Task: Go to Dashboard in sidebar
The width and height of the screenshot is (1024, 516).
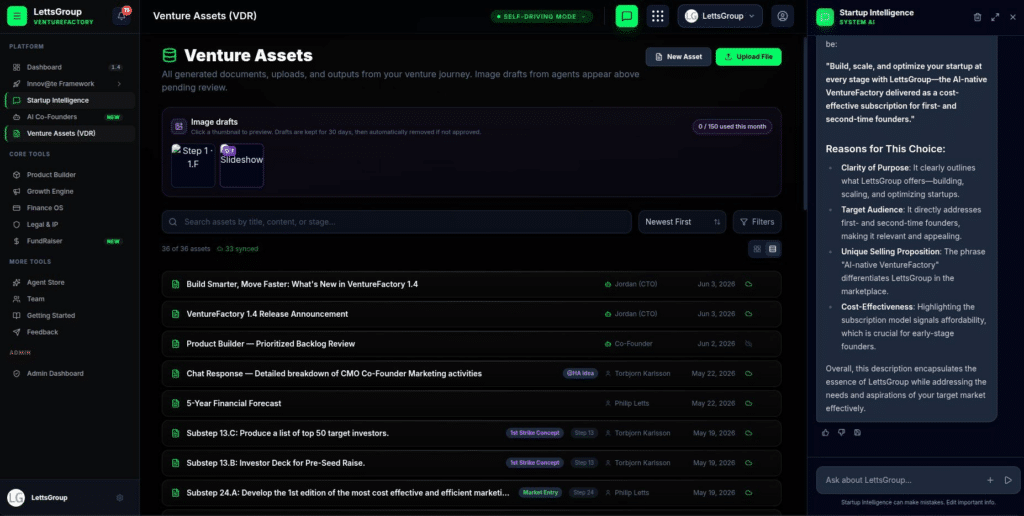Action: tap(68, 67)
